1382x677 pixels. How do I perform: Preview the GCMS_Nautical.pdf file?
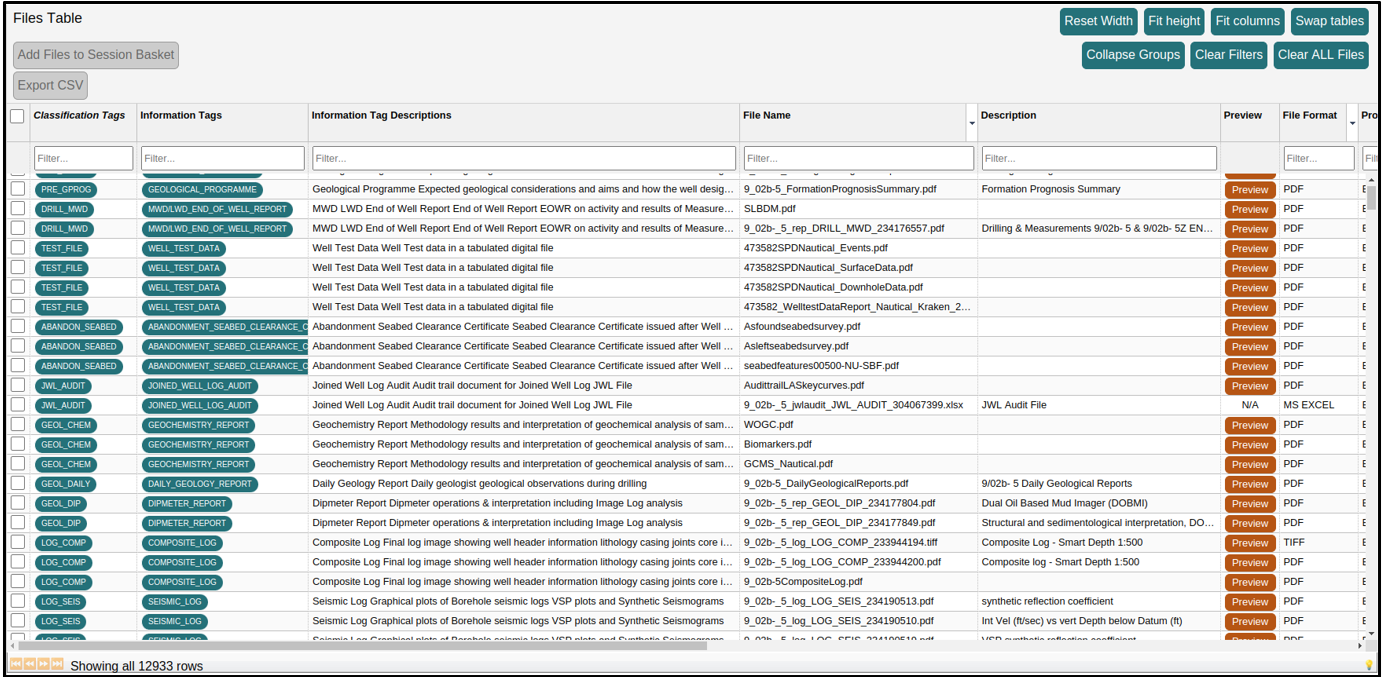pyautogui.click(x=1249, y=465)
